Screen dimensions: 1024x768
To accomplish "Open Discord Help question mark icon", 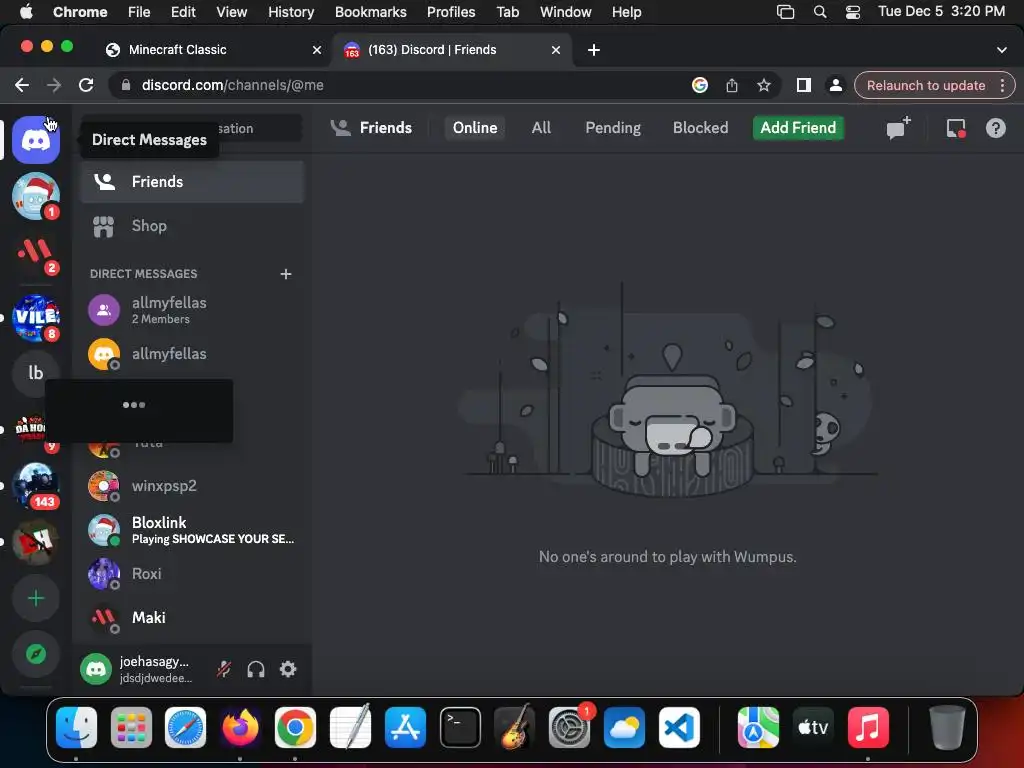I will tap(995, 128).
